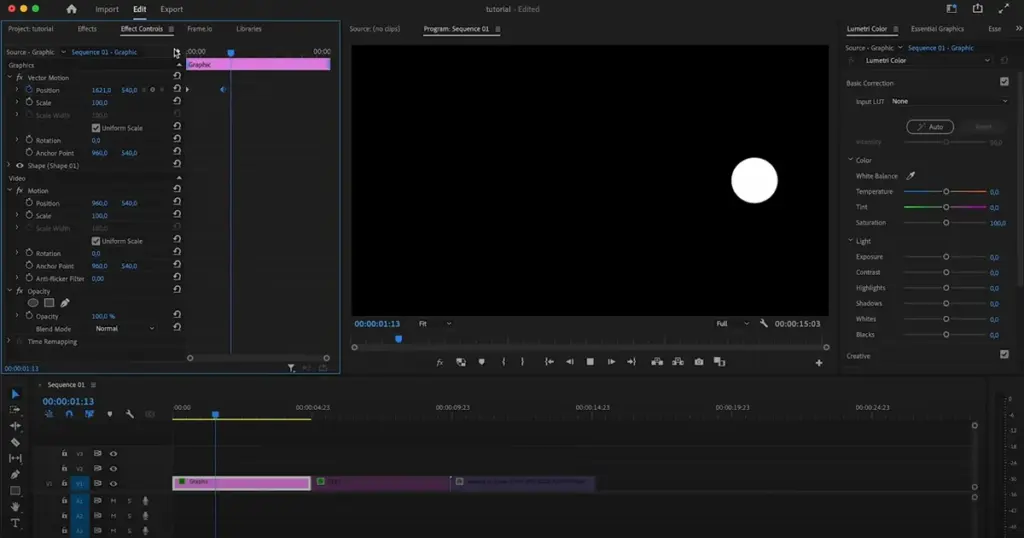The height and width of the screenshot is (538, 1024).
Task: Open the Effects panel tab
Action: [x=87, y=29]
